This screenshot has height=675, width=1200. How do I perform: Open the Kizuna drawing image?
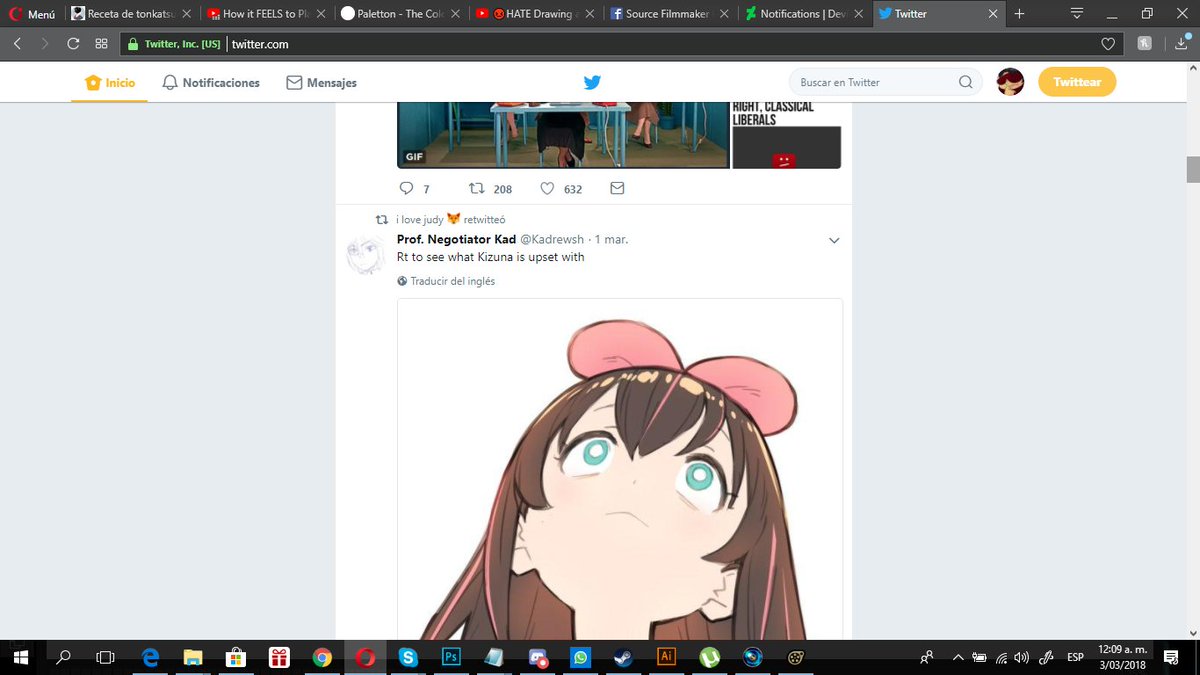(620, 469)
